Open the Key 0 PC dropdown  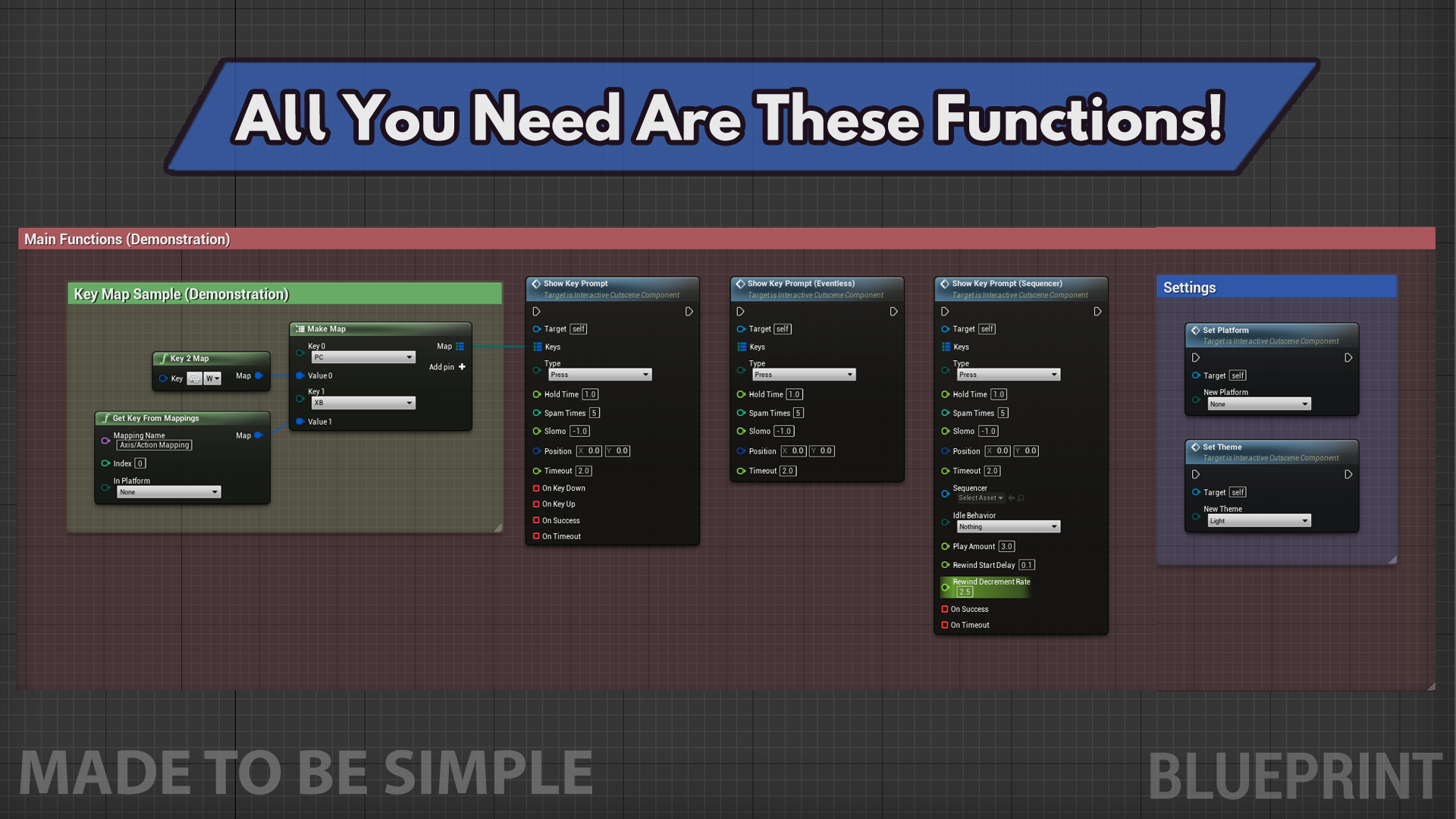pyautogui.click(x=363, y=357)
